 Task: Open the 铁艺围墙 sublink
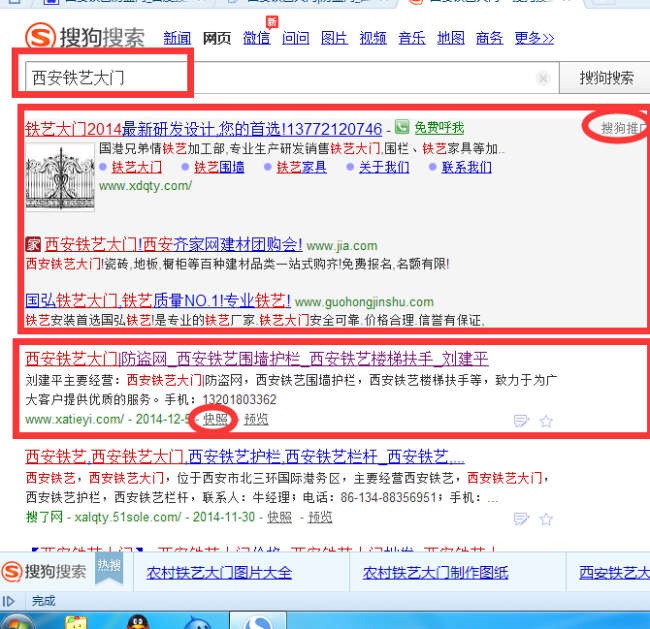click(x=219, y=167)
